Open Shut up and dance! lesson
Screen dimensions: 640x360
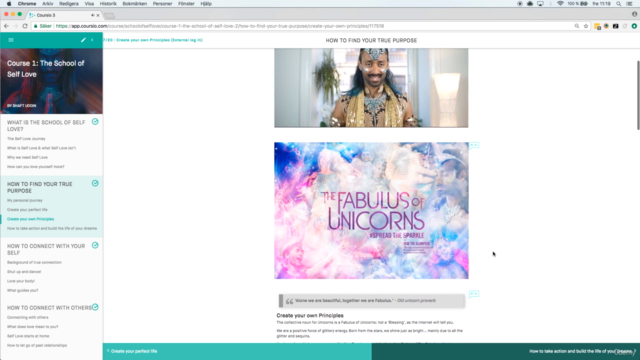tap(24, 272)
